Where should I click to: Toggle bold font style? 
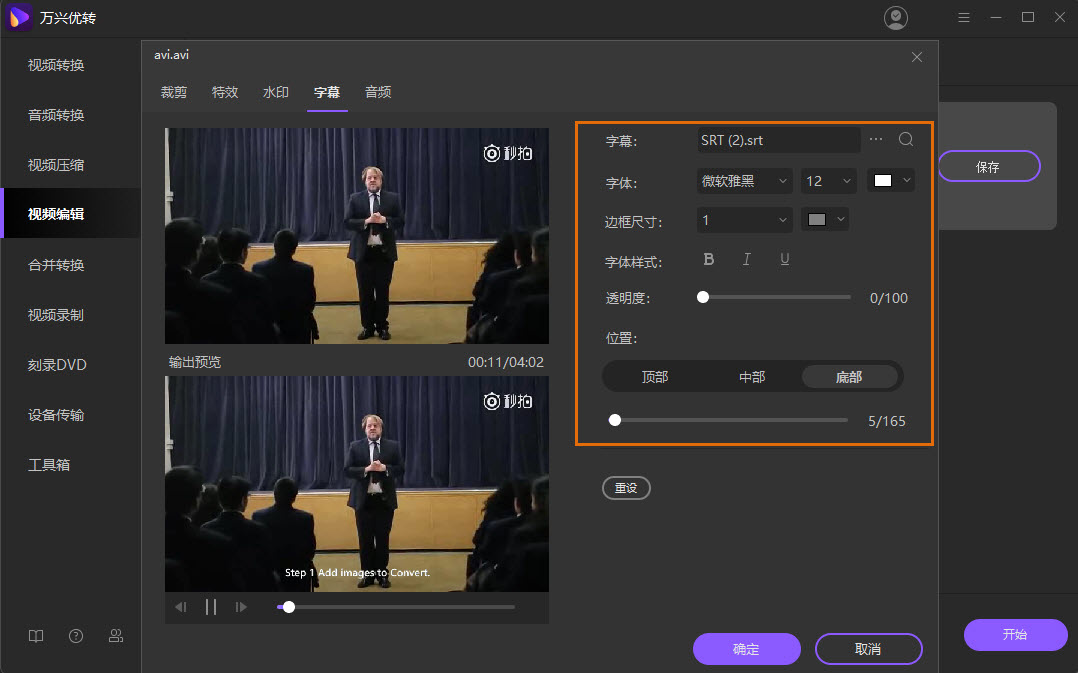[x=709, y=259]
